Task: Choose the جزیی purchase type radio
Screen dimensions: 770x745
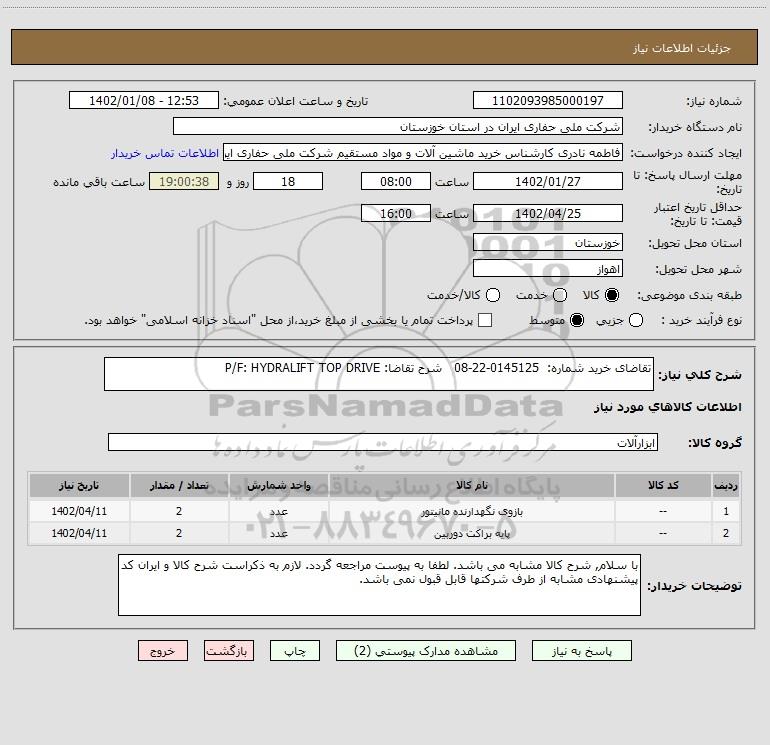Action: point(636,320)
